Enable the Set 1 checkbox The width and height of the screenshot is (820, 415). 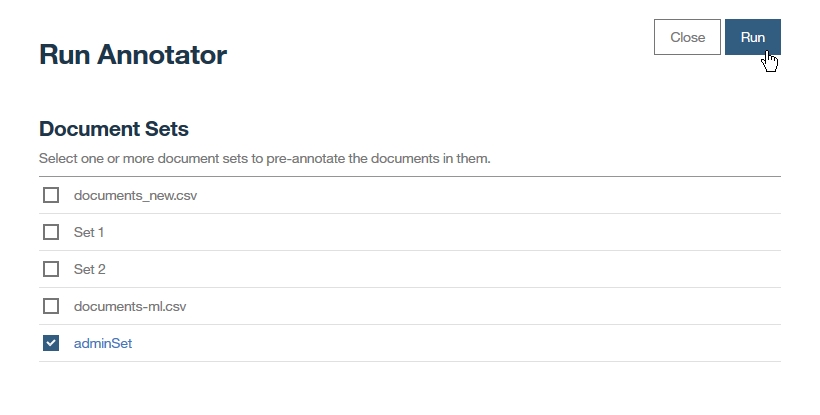(51, 232)
